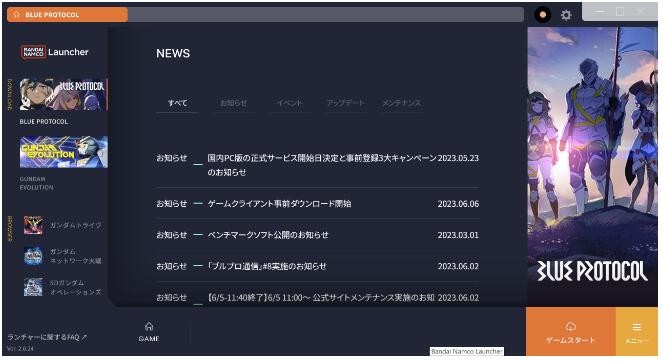The width and height of the screenshot is (663, 361).
Task: Open the ランチャーに関するFAQ link
Action: [x=47, y=337]
